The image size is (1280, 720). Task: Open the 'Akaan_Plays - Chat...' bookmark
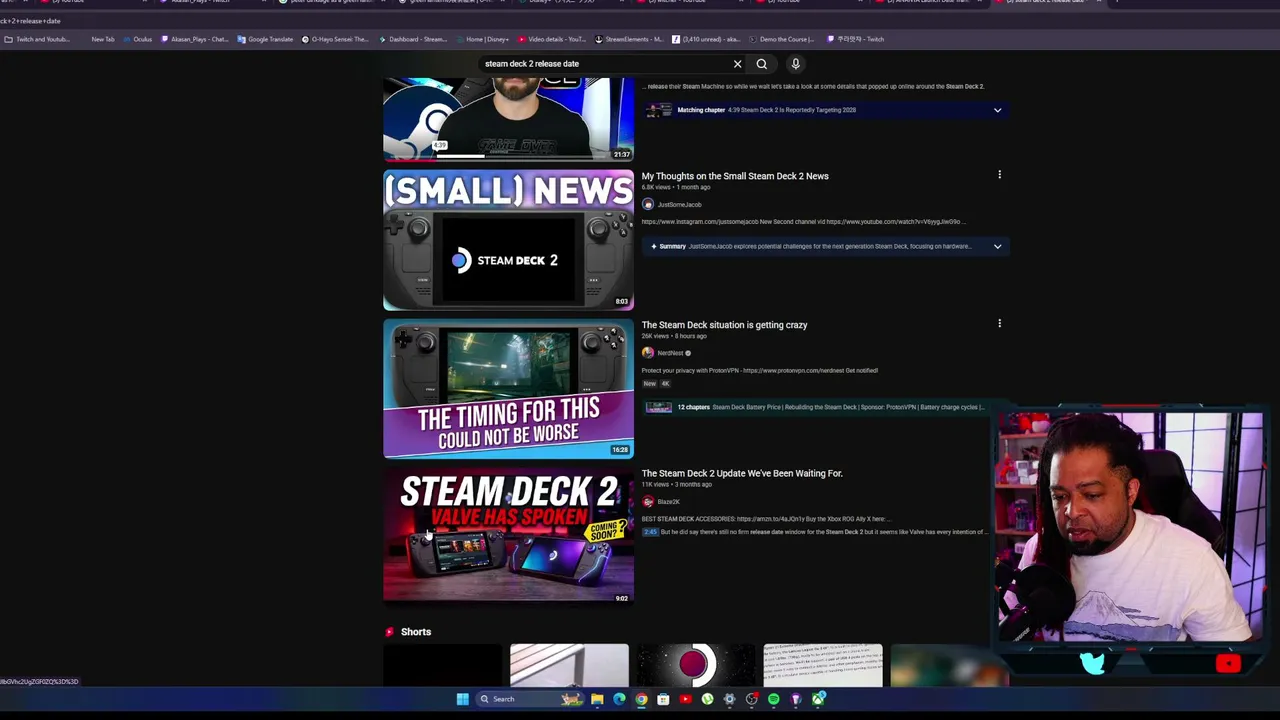coord(195,39)
